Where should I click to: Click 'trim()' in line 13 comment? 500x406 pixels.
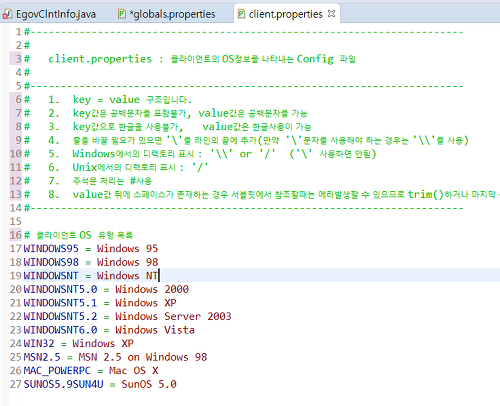coord(426,194)
